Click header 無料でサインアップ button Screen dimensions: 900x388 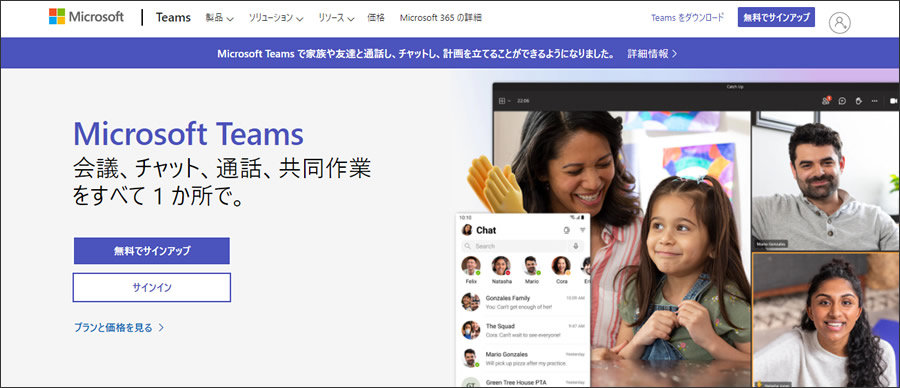(776, 17)
